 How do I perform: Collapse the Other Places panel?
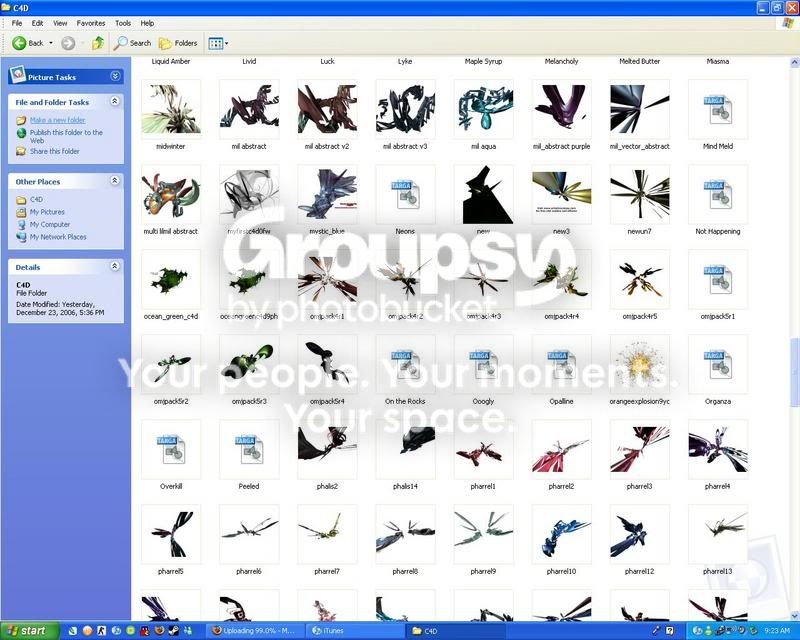pyautogui.click(x=115, y=181)
